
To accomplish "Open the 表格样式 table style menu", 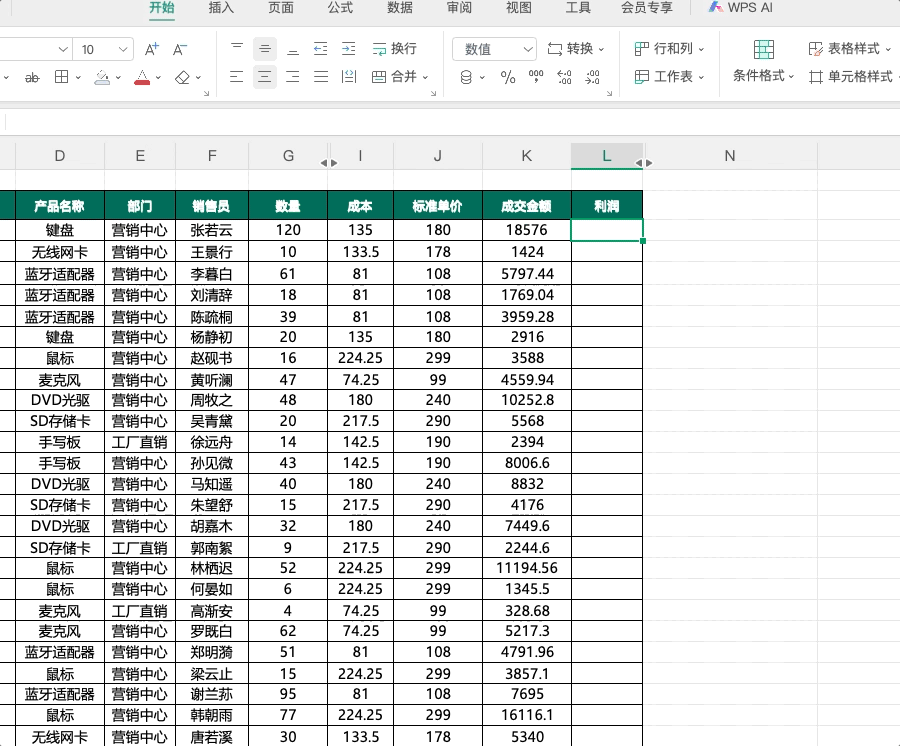I will tap(849, 49).
